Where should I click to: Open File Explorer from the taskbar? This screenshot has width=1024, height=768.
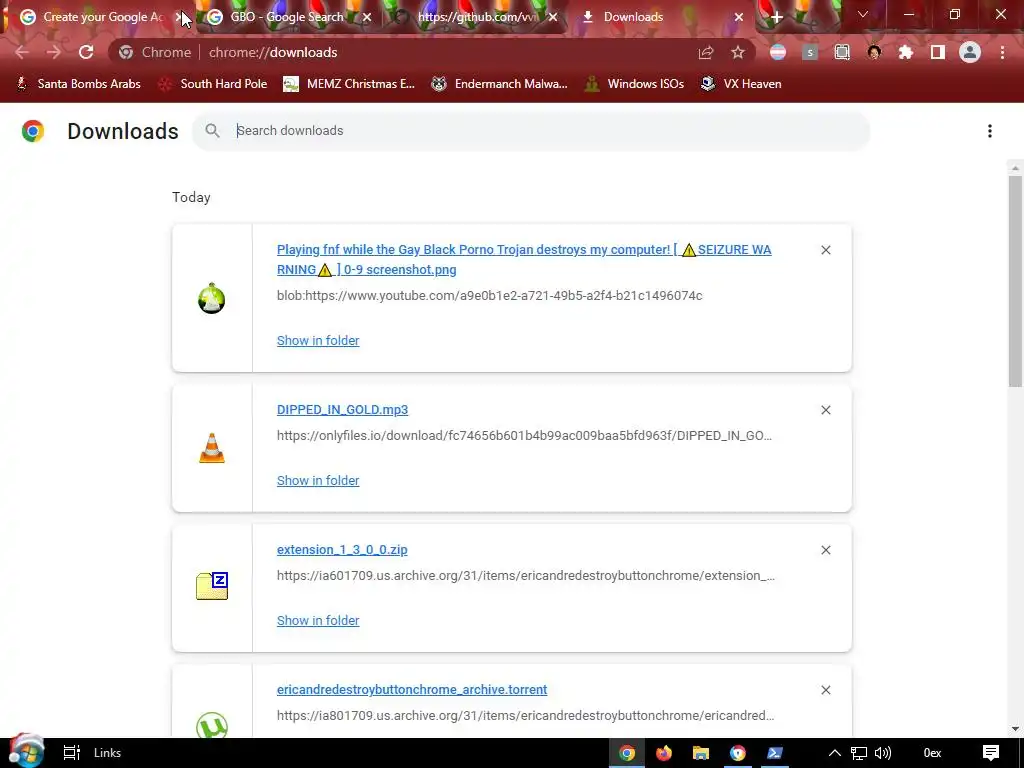[701, 753]
